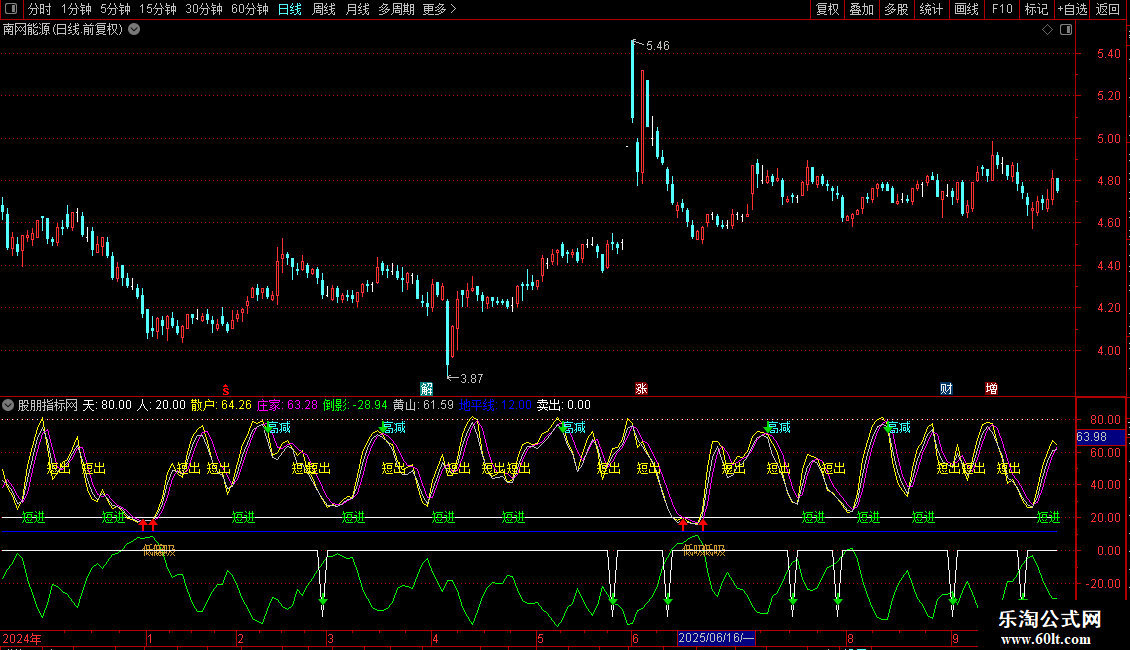Select the 30分钟 period tab
1130x650 pixels.
204,10
